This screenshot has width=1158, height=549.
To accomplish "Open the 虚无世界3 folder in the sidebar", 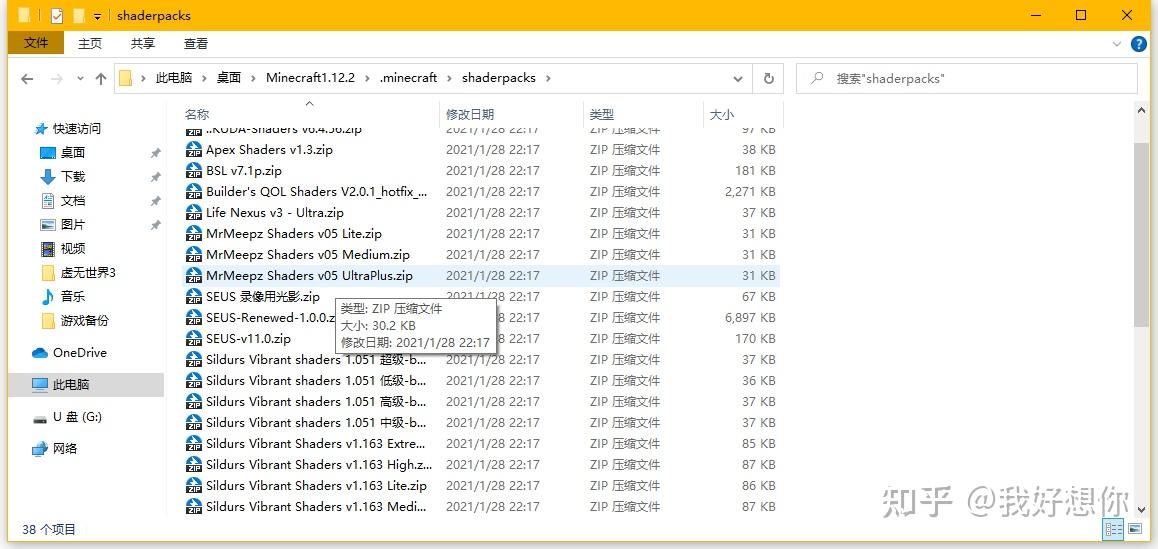I will (x=88, y=273).
